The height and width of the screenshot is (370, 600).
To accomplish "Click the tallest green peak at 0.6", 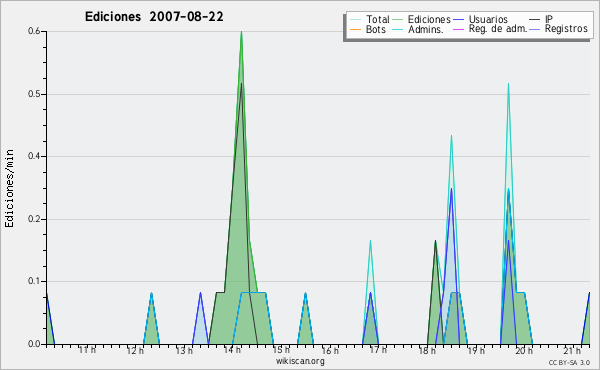I will [241, 32].
